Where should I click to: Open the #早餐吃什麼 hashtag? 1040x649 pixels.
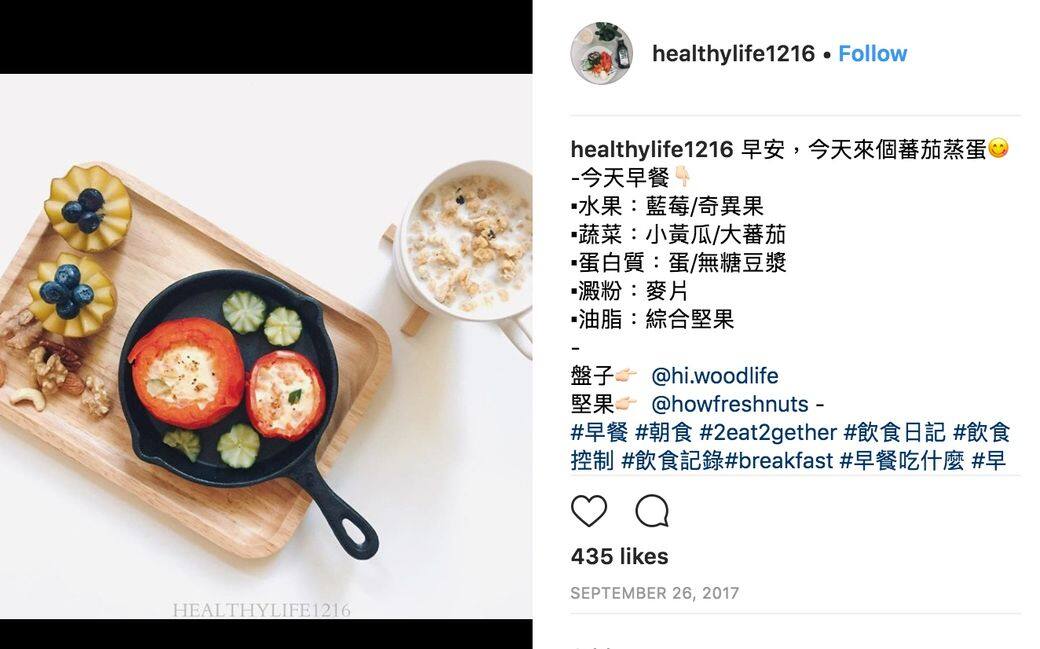(902, 461)
